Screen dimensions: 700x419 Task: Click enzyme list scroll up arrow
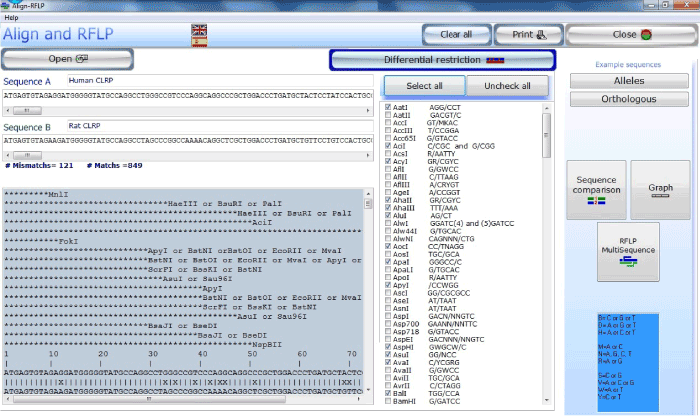coord(546,108)
